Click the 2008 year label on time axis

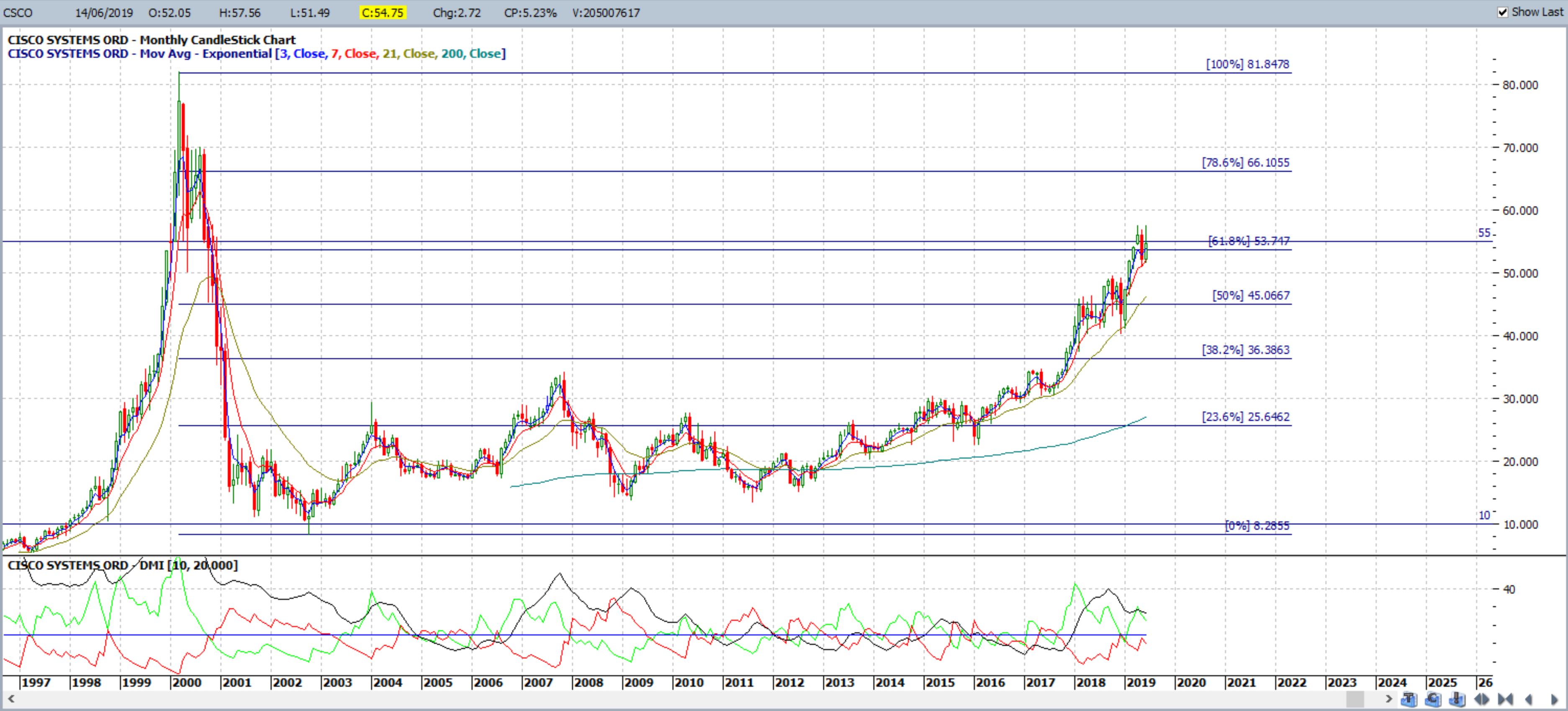tap(588, 683)
